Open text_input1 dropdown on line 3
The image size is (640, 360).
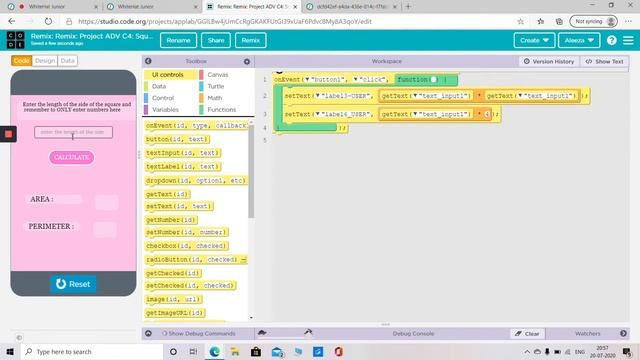[x=416, y=114]
